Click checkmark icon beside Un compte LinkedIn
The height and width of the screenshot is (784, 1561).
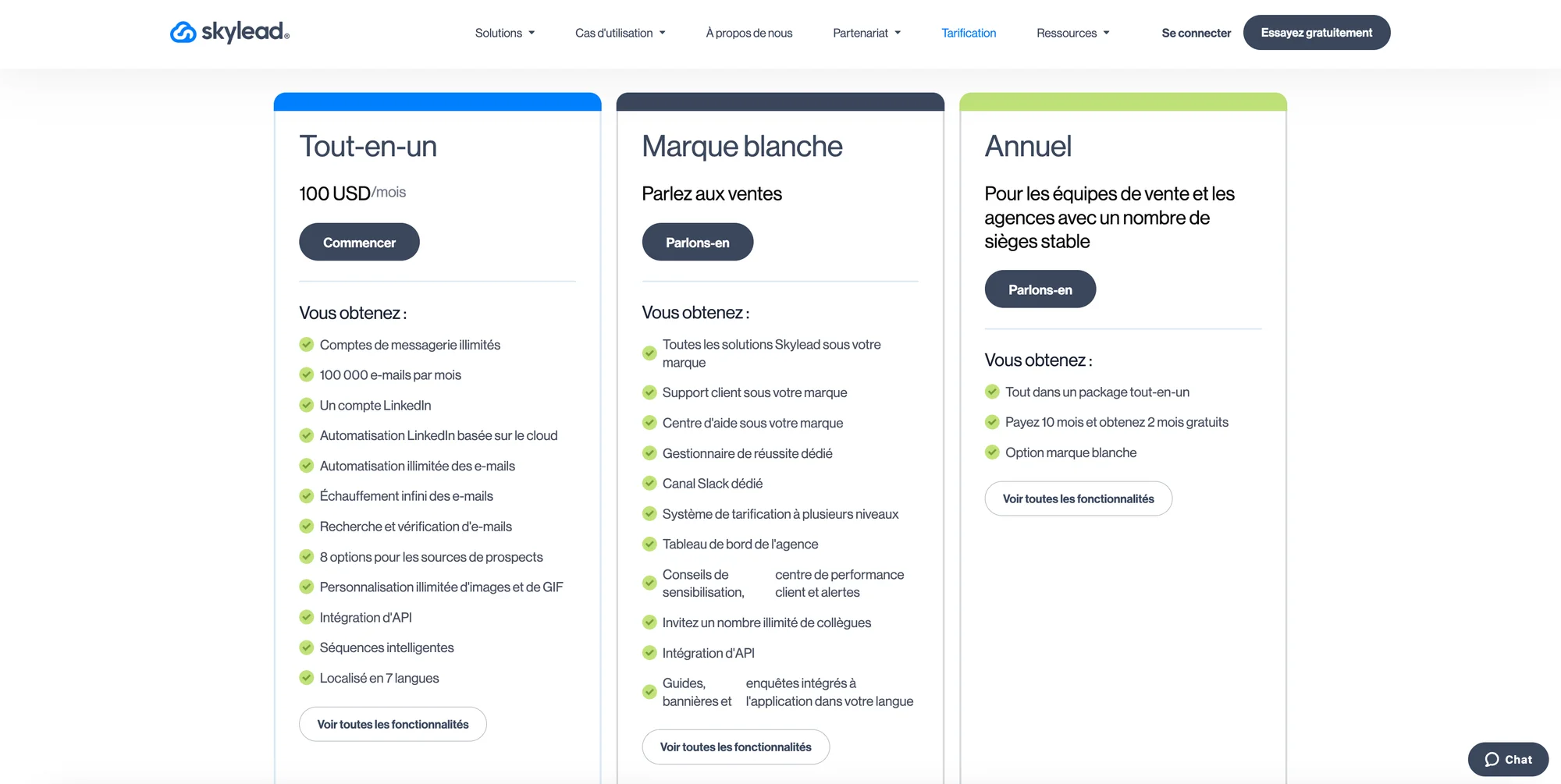tap(307, 405)
